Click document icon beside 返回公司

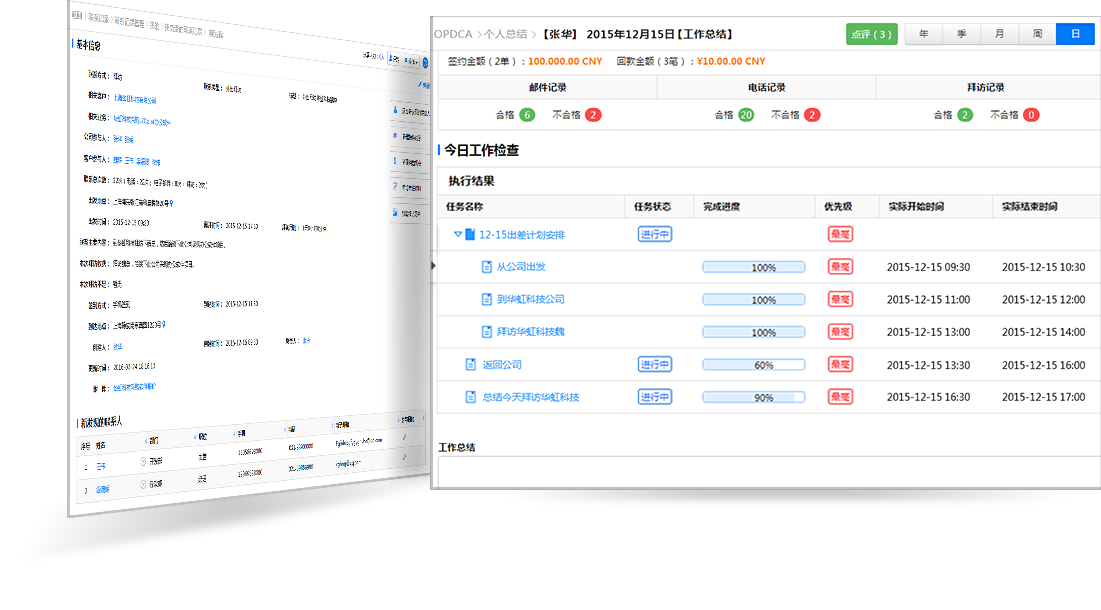coord(471,365)
